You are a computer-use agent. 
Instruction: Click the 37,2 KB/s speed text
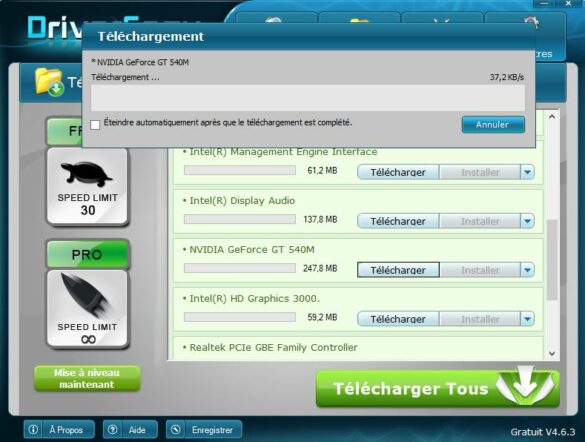[x=507, y=77]
